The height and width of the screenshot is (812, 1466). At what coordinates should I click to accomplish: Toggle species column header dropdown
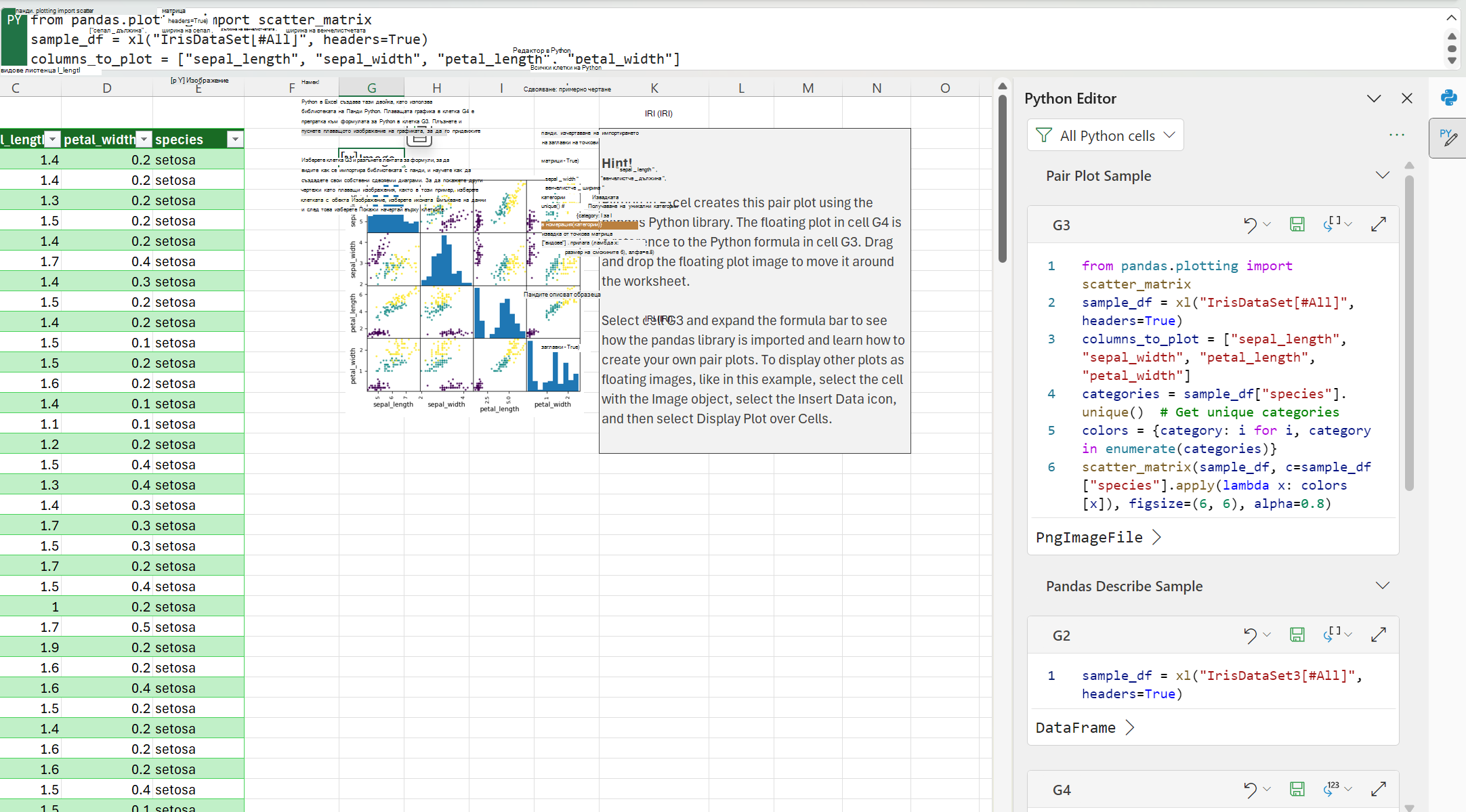point(234,140)
